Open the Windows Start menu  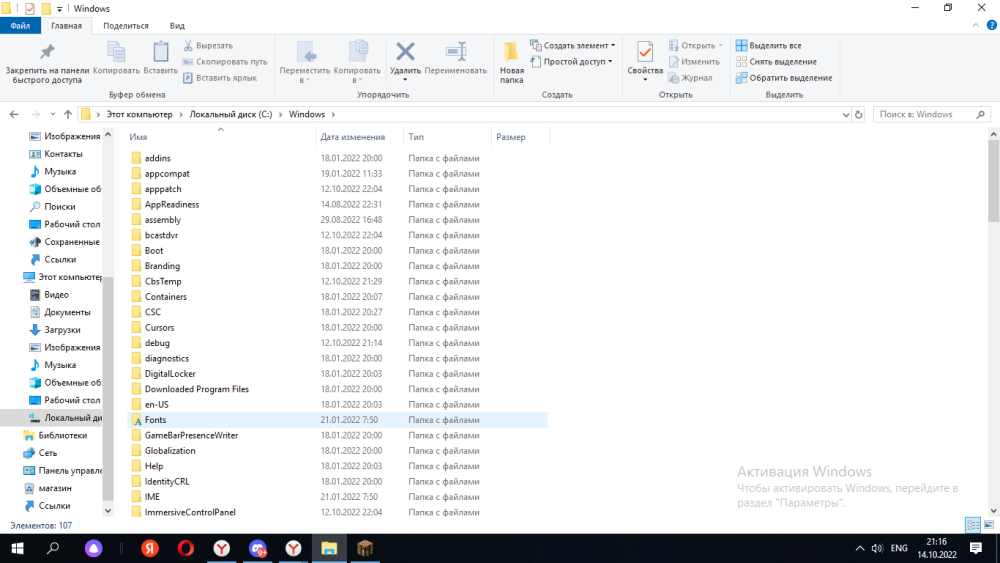tap(17, 548)
